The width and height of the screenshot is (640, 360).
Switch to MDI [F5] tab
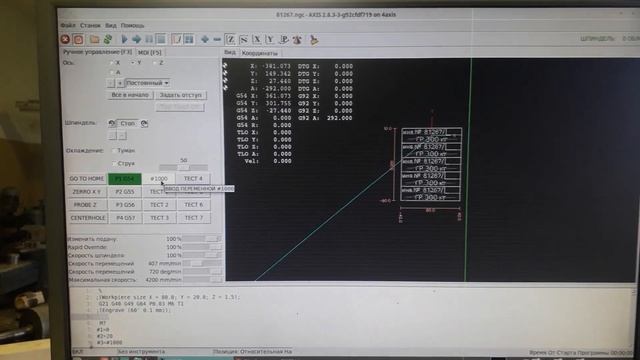pyautogui.click(x=150, y=53)
